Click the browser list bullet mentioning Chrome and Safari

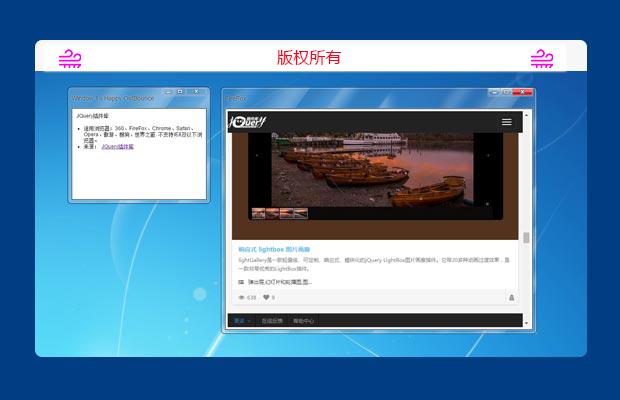pos(143,134)
